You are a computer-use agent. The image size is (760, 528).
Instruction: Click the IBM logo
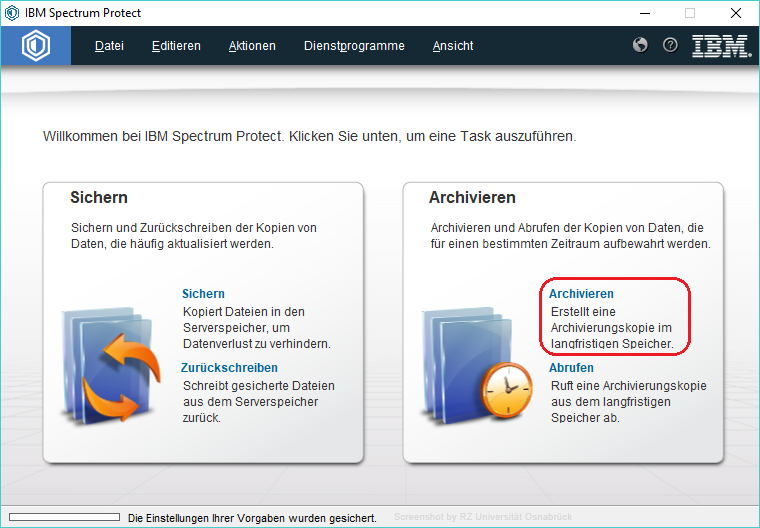(721, 46)
